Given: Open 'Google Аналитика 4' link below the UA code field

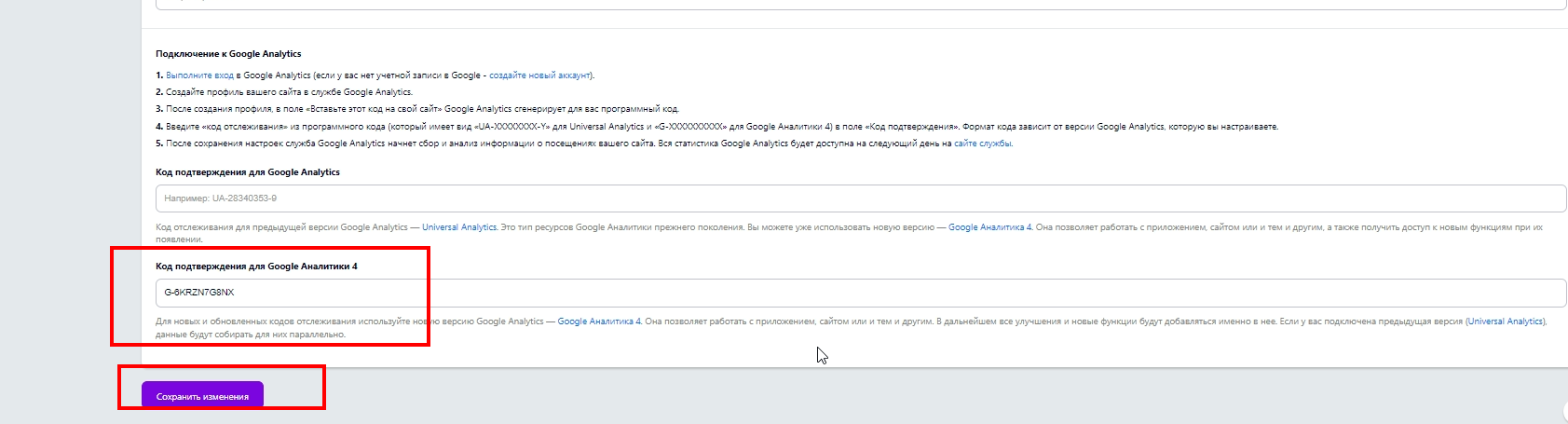Looking at the screenshot, I should [x=990, y=227].
